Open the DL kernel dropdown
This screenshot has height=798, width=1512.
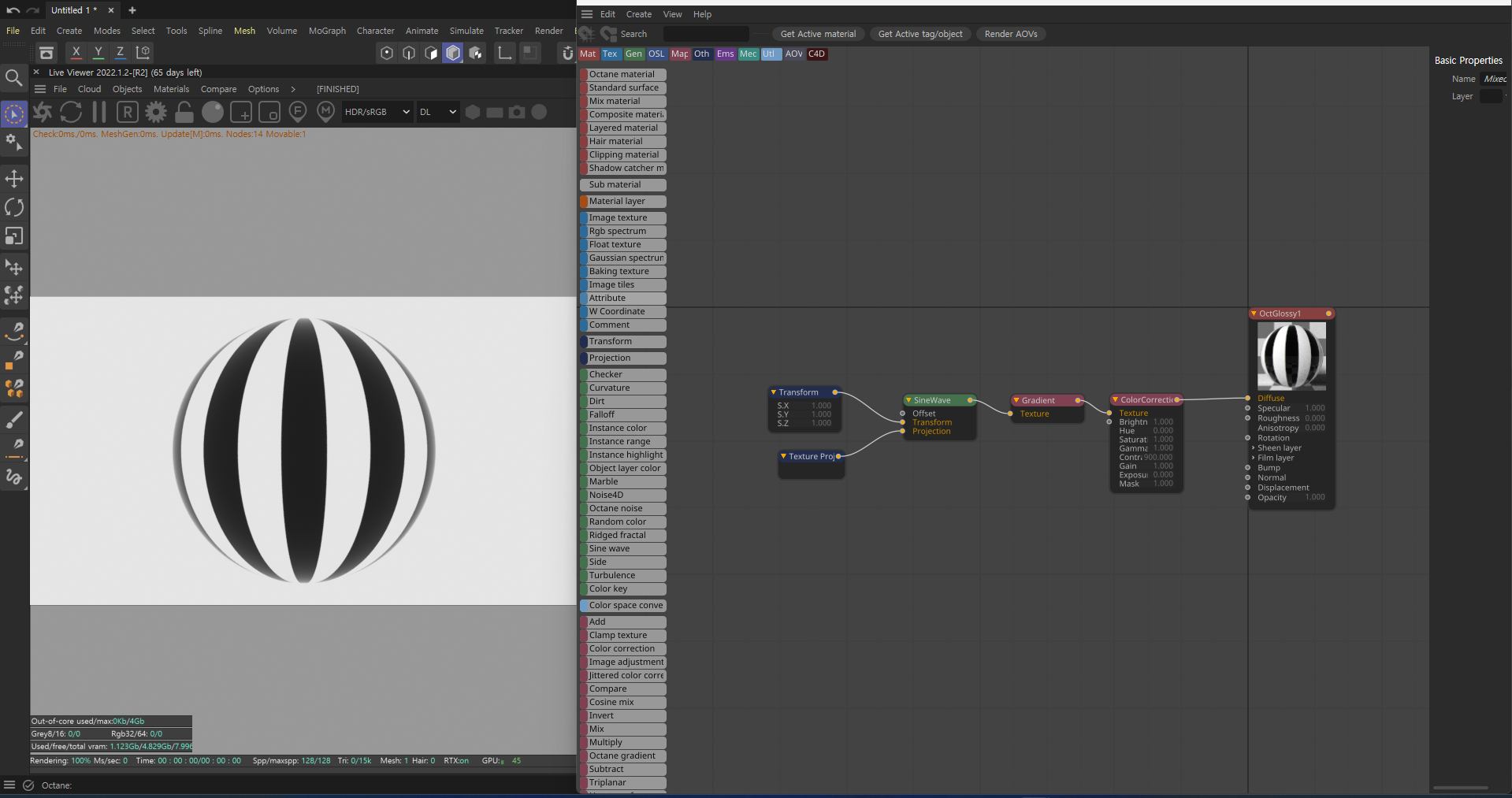tap(438, 112)
